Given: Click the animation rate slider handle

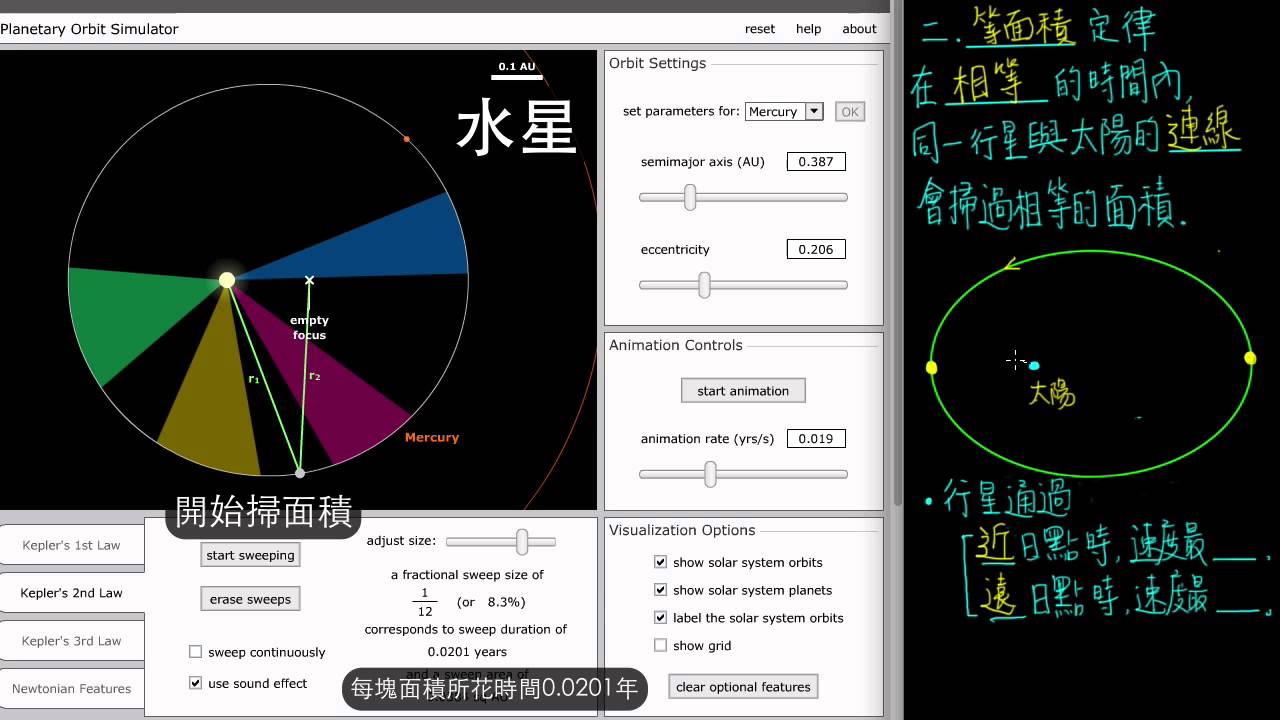Looking at the screenshot, I should click(x=710, y=474).
